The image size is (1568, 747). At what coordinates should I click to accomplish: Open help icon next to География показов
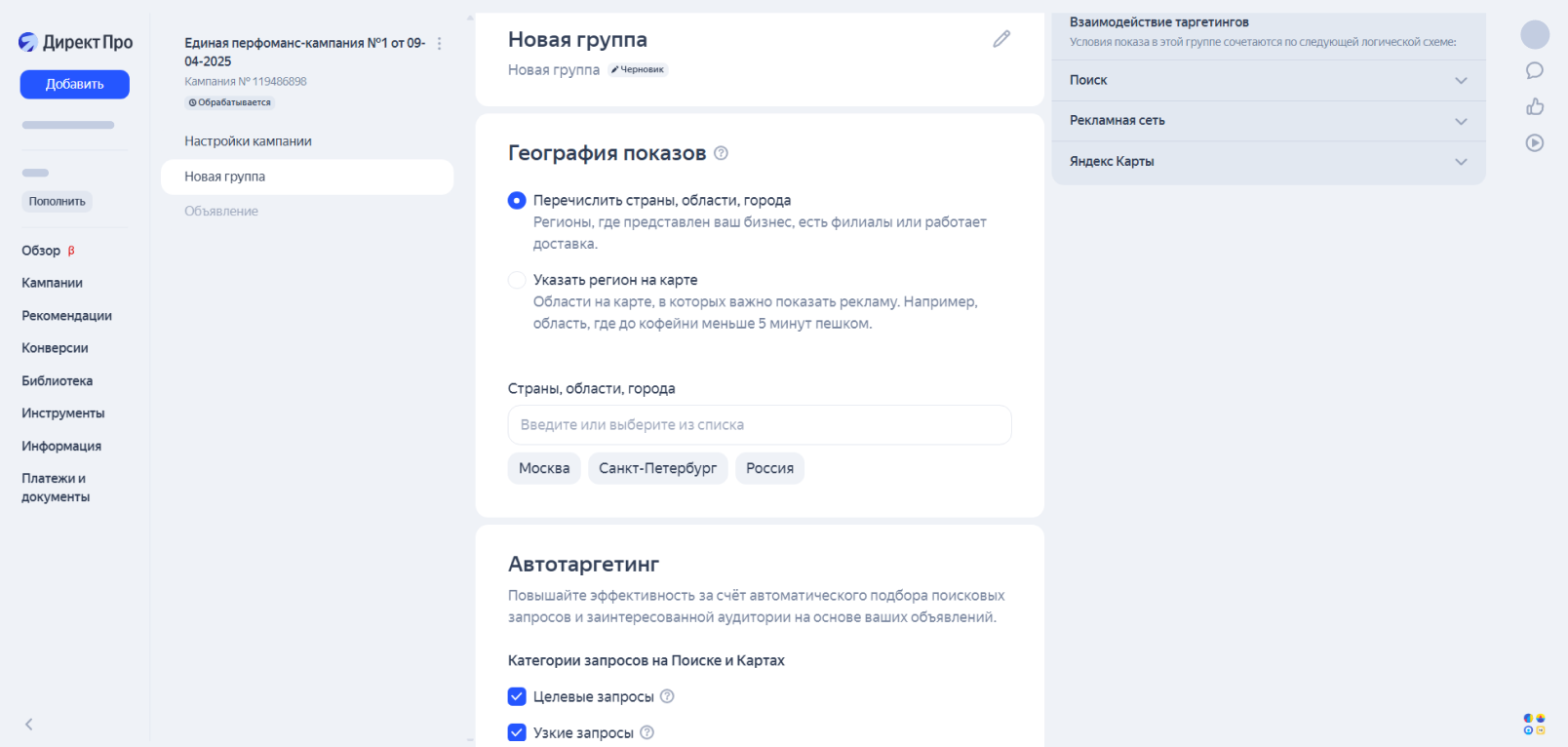721,153
